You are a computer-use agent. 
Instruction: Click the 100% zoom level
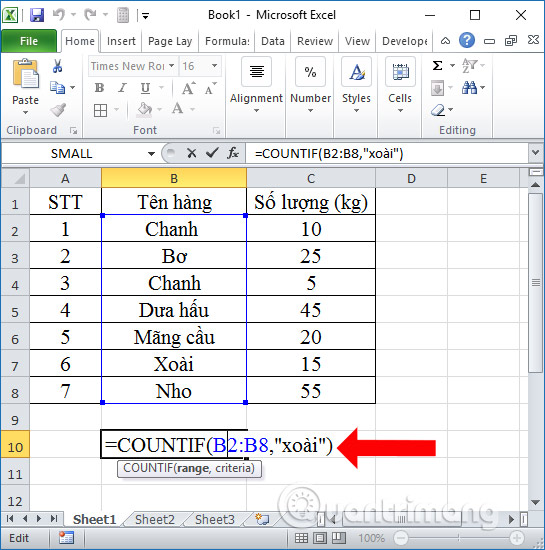(371, 538)
